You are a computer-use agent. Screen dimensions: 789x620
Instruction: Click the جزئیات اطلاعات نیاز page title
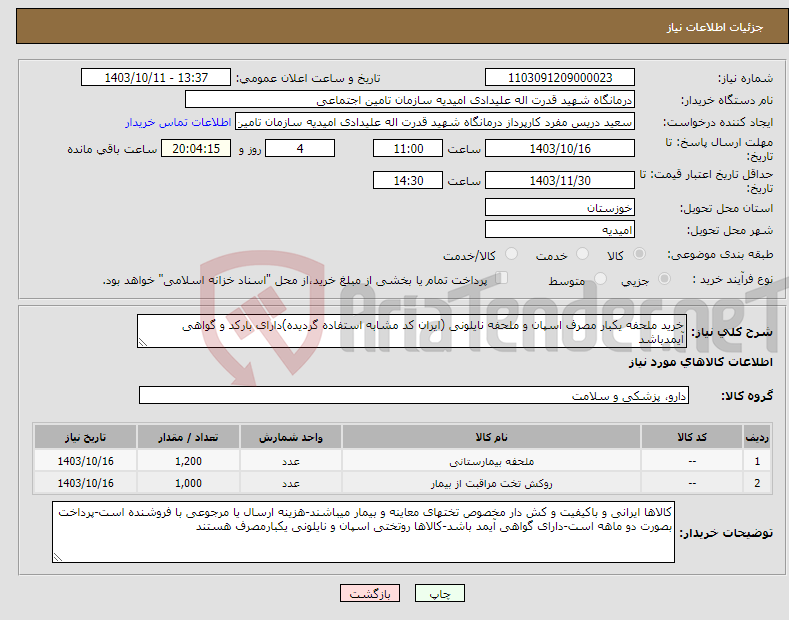click(x=715, y=27)
